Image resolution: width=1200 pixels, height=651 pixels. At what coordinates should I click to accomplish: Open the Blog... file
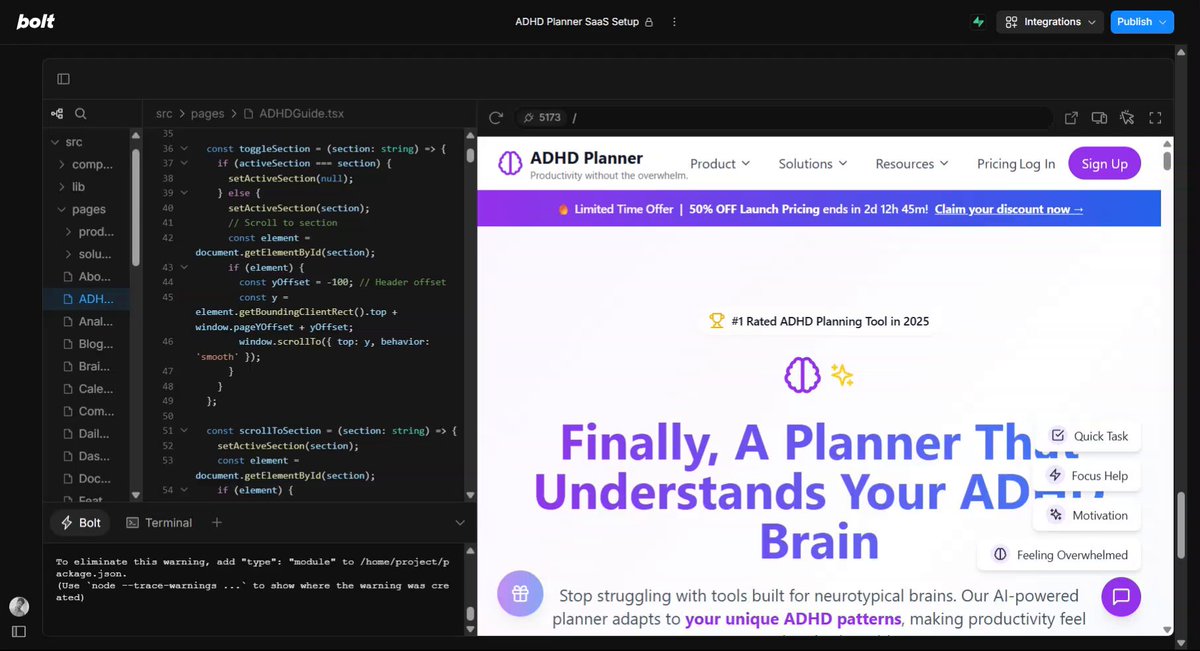[x=88, y=344]
